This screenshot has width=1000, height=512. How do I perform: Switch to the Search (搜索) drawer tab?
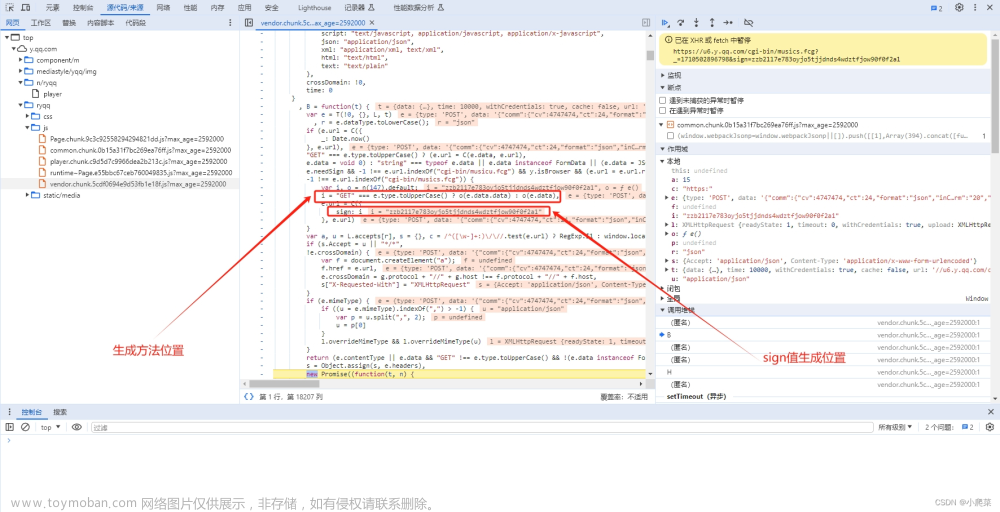pyautogui.click(x=60, y=412)
